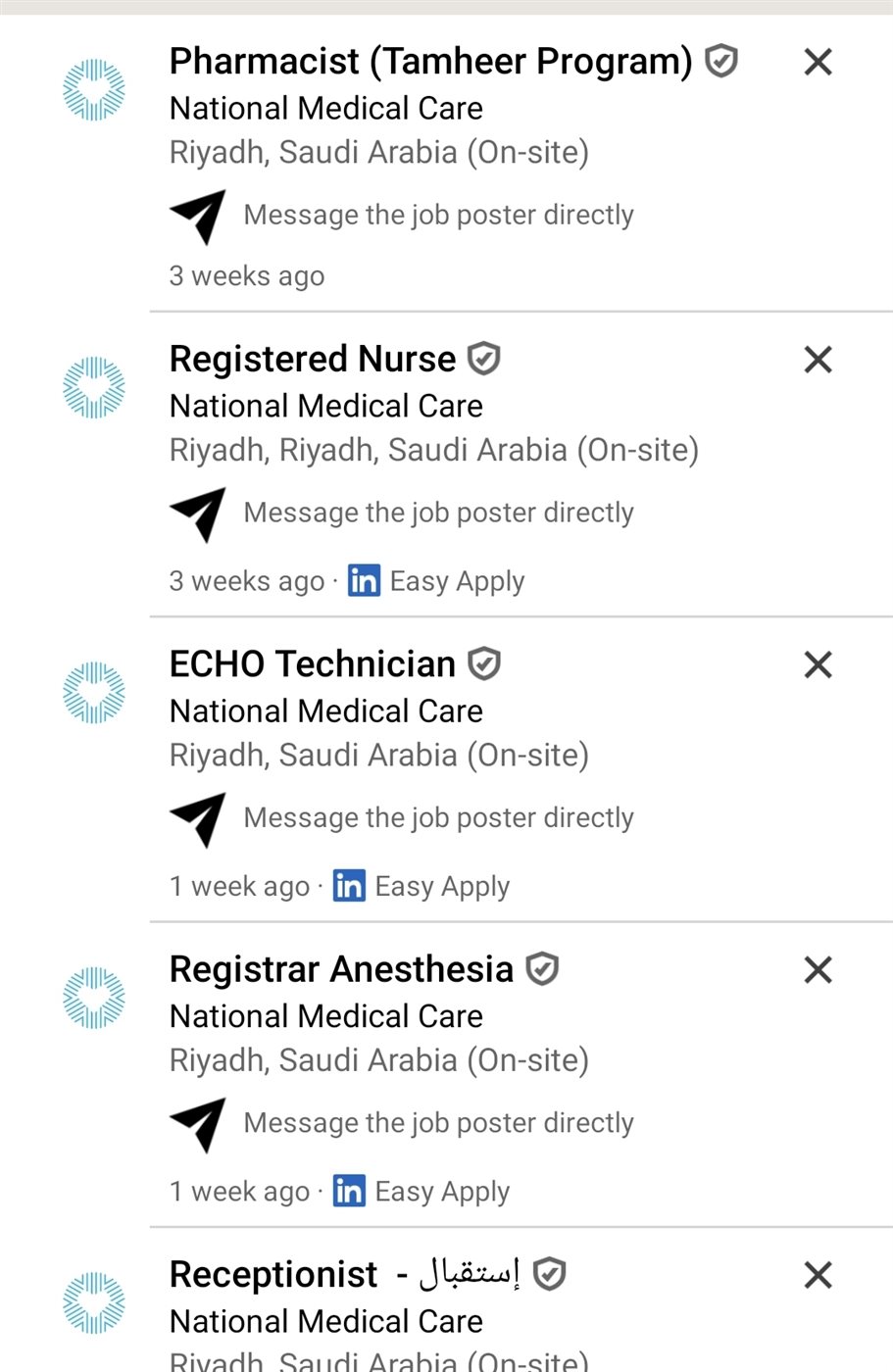Tap the paper plane icon under Pharmacist
The image size is (893, 1372).
[x=198, y=216]
